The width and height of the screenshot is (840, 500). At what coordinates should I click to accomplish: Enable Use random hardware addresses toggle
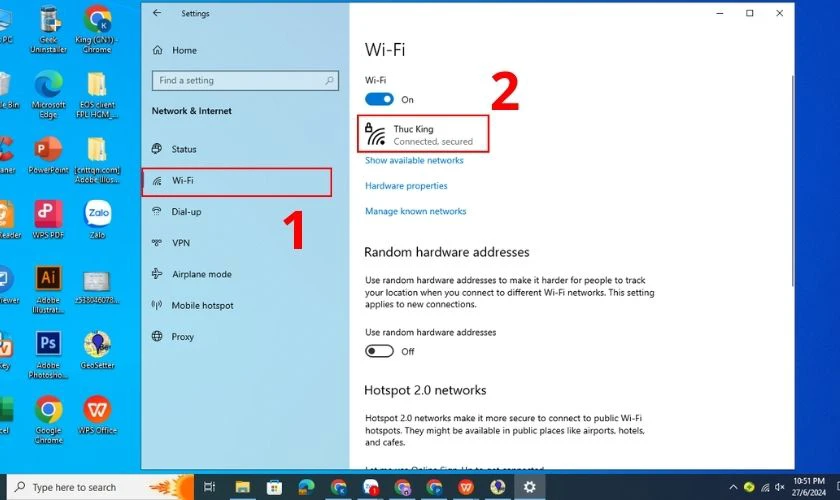point(379,351)
